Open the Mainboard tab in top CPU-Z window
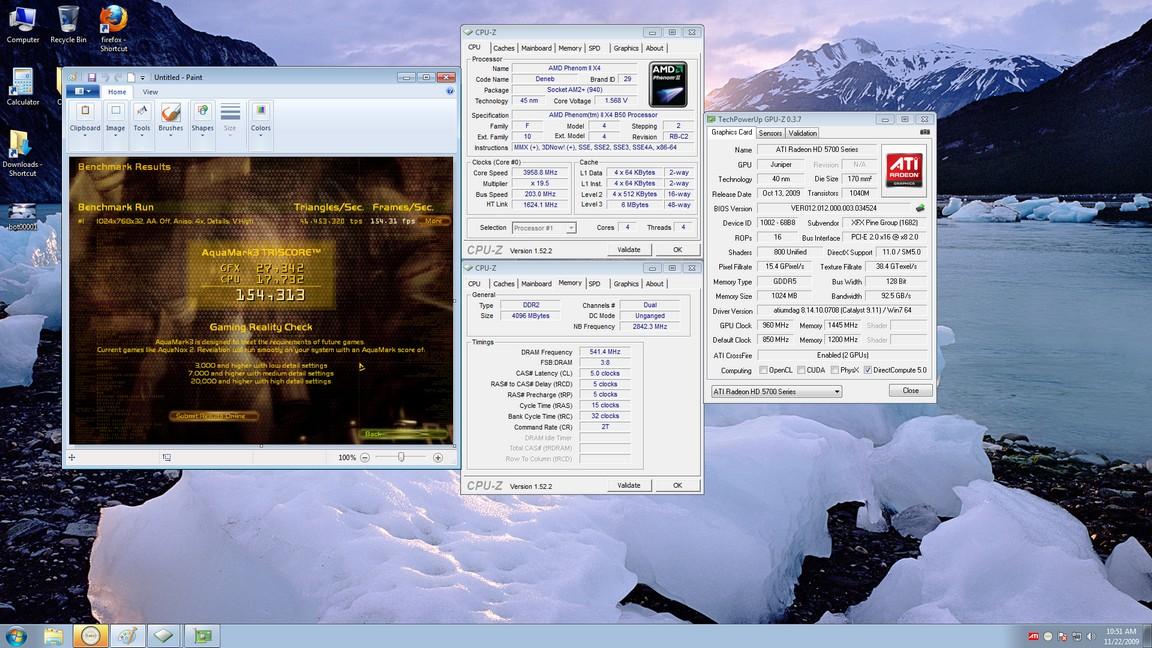Screen dimensions: 1152x648 536,48
